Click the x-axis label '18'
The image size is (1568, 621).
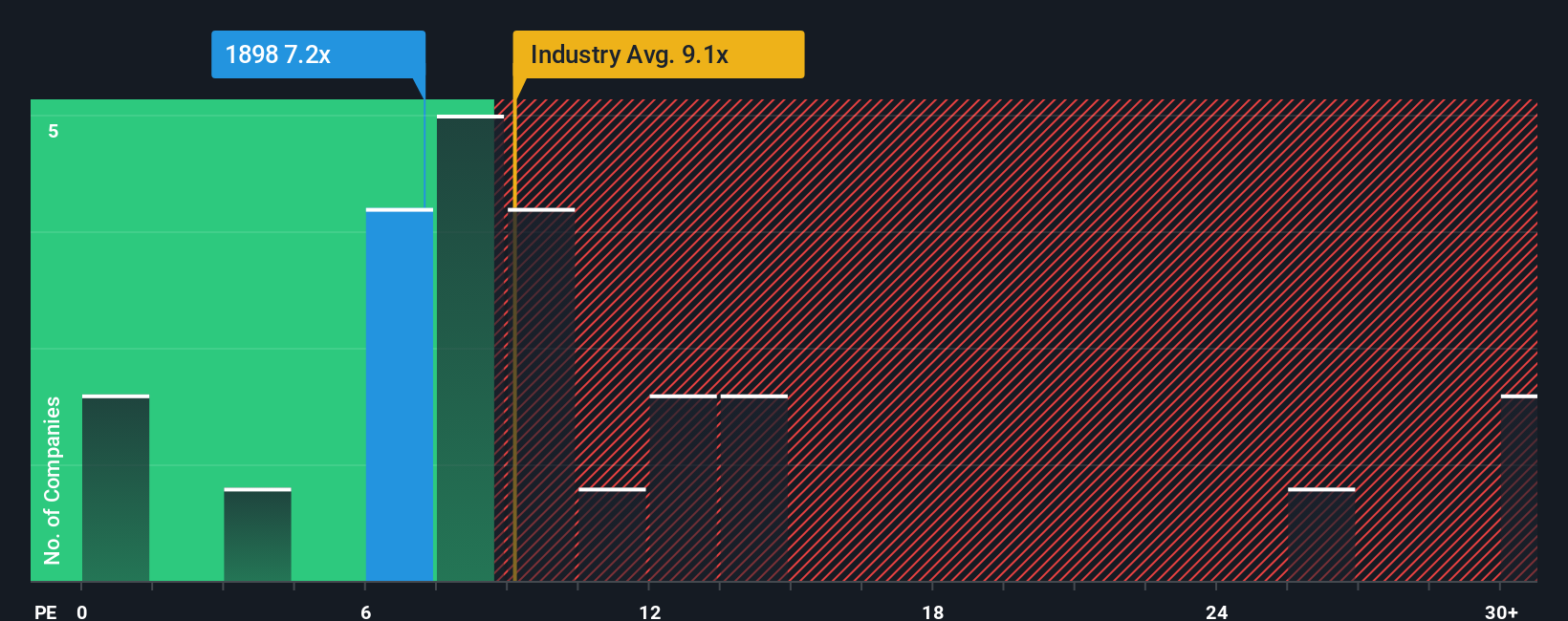coord(933,611)
